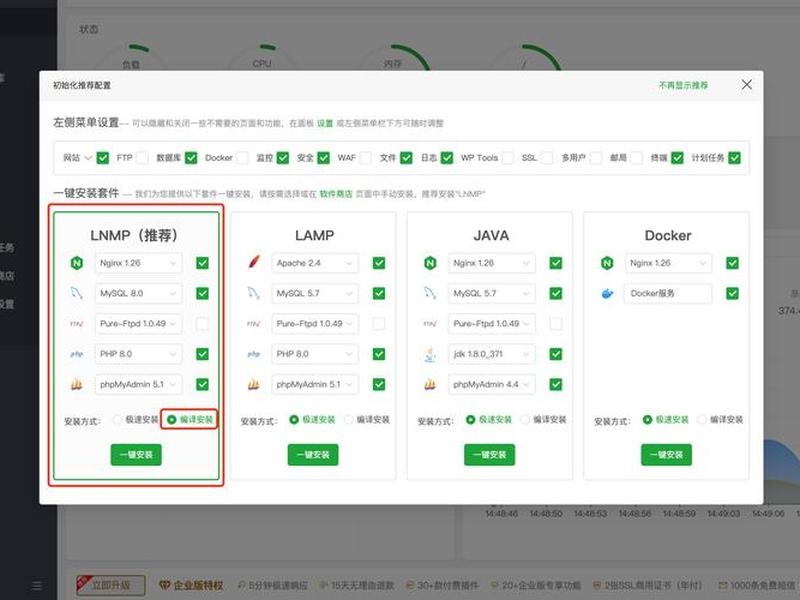Image resolution: width=800 pixels, height=600 pixels.
Task: Open Apache 2.4 version dropdown
Action: pos(315,263)
